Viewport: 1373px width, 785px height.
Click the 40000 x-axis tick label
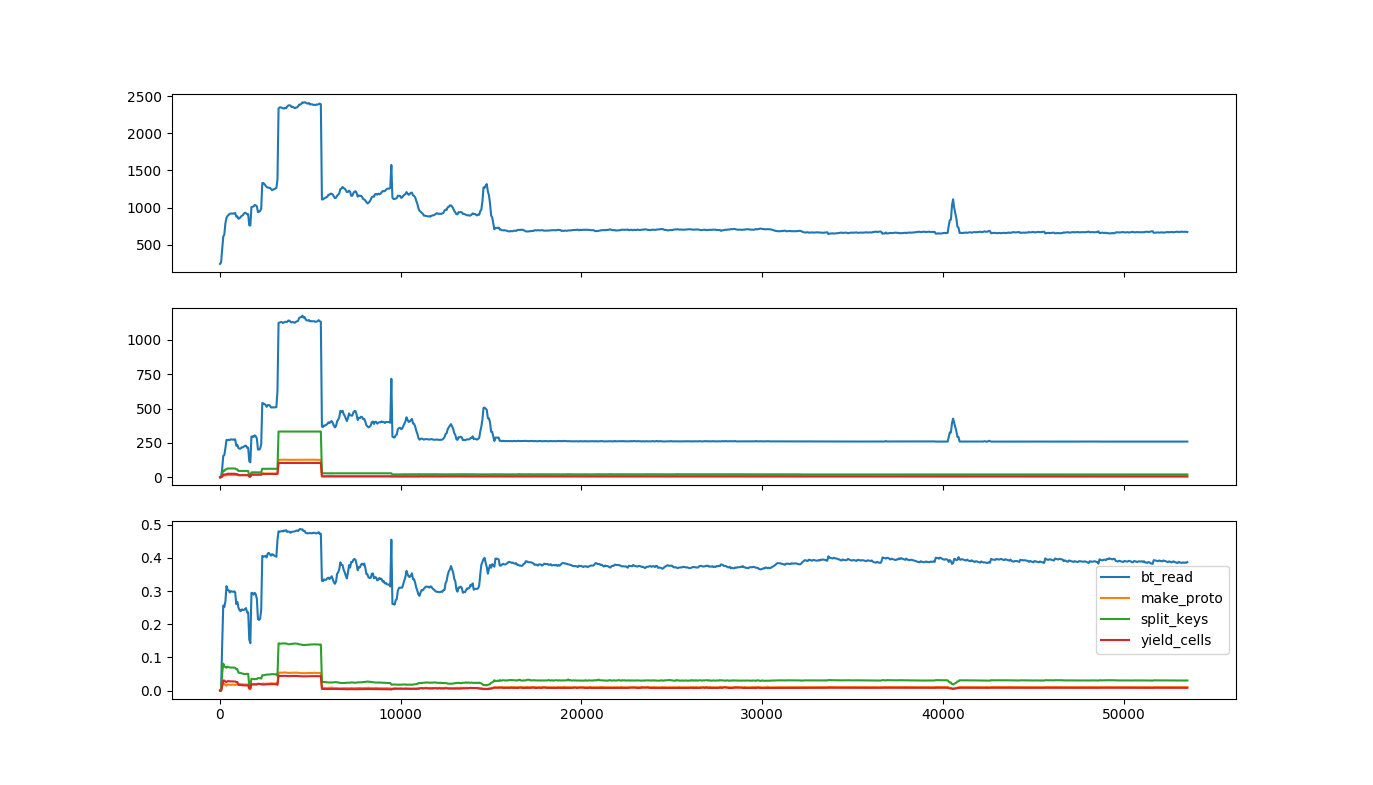tap(943, 715)
